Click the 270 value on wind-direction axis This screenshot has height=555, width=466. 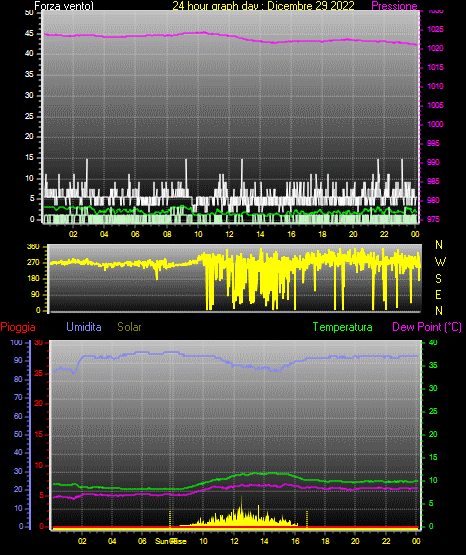click(x=33, y=263)
